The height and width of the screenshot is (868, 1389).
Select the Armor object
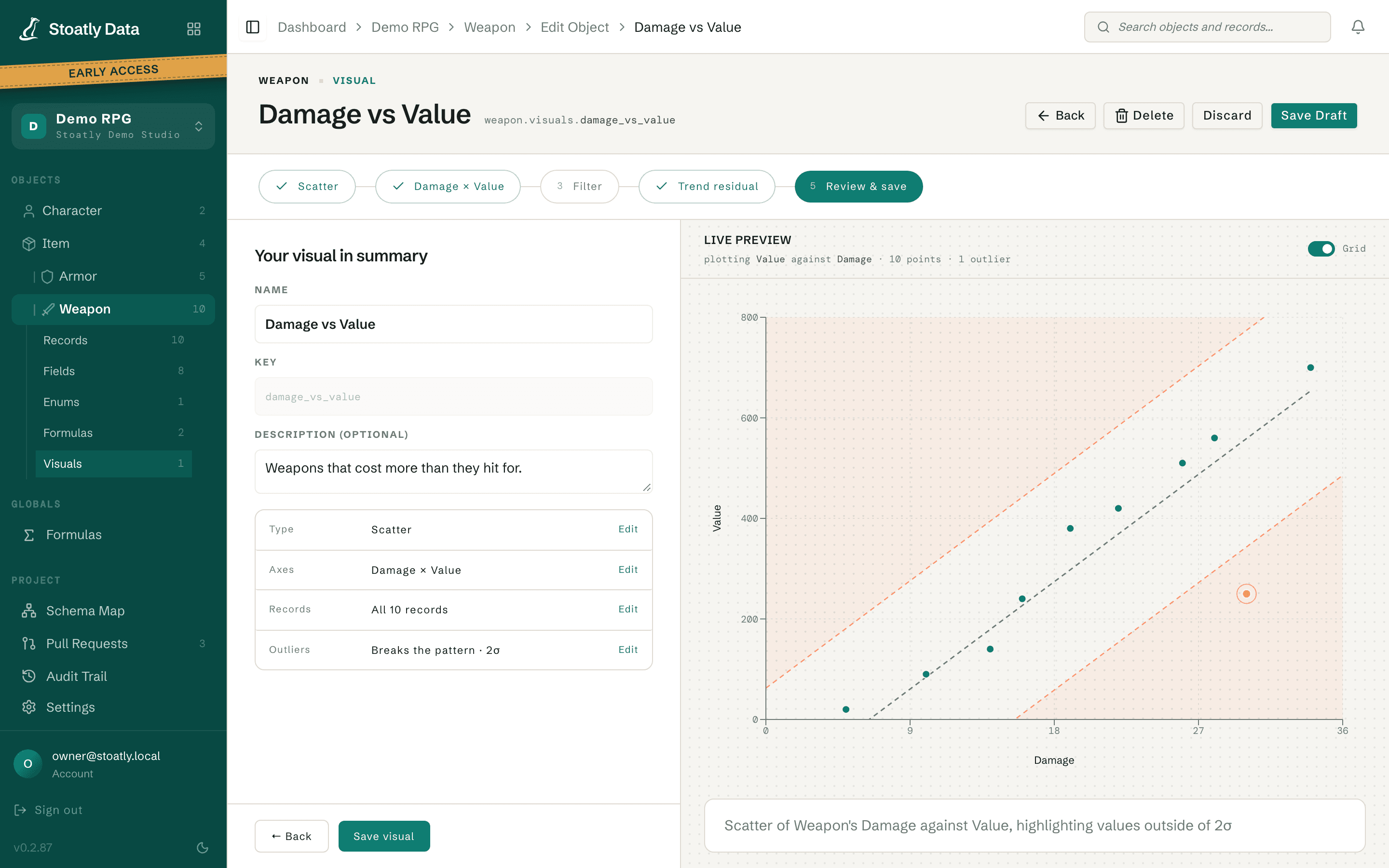(113, 276)
